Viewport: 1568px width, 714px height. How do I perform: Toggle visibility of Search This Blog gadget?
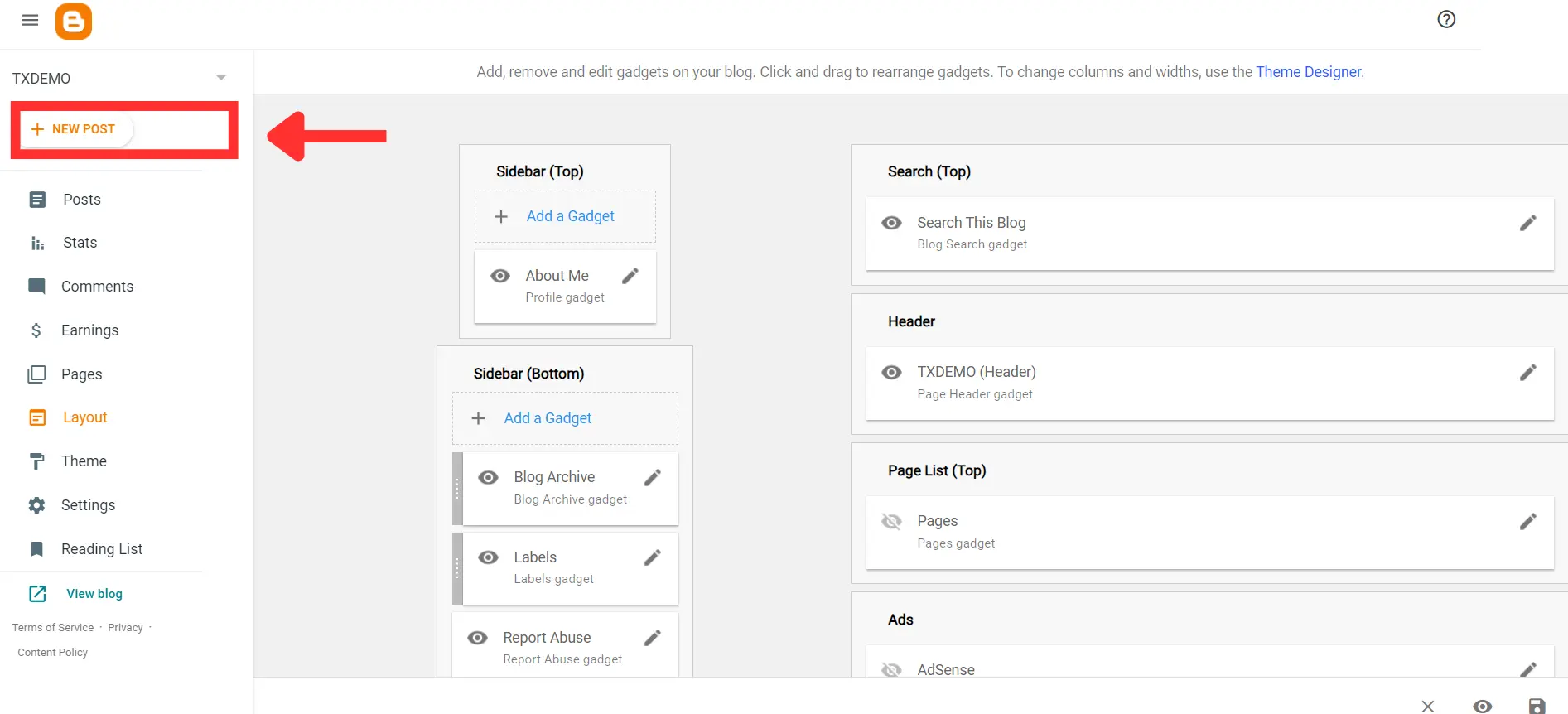point(892,223)
